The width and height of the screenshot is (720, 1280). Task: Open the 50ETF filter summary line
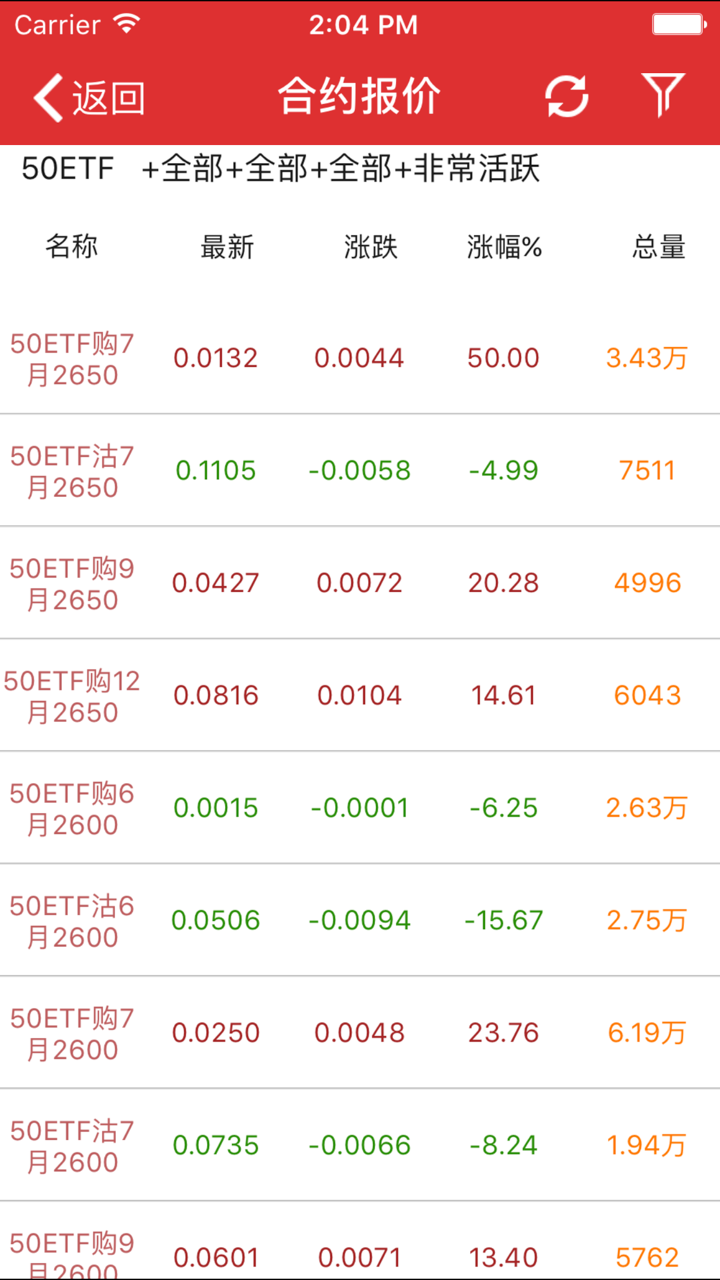(x=280, y=169)
